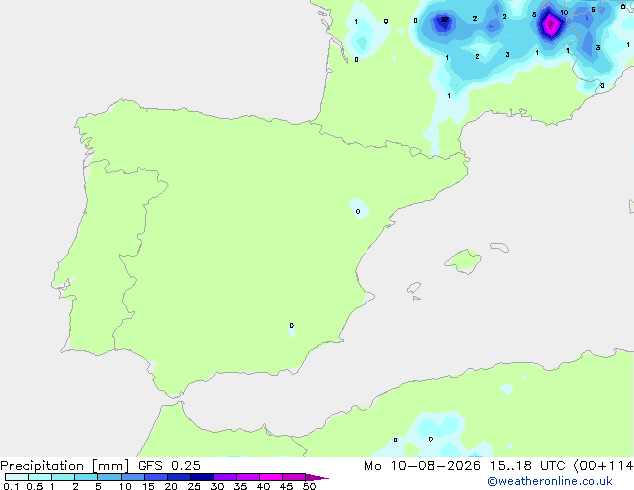Click the "GFS 0.25" model label
Viewport: 634px width, 490px height.
(x=169, y=466)
